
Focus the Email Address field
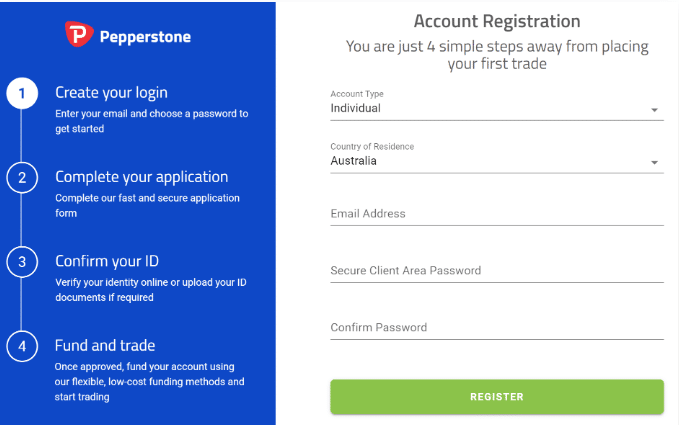pyautogui.click(x=496, y=214)
